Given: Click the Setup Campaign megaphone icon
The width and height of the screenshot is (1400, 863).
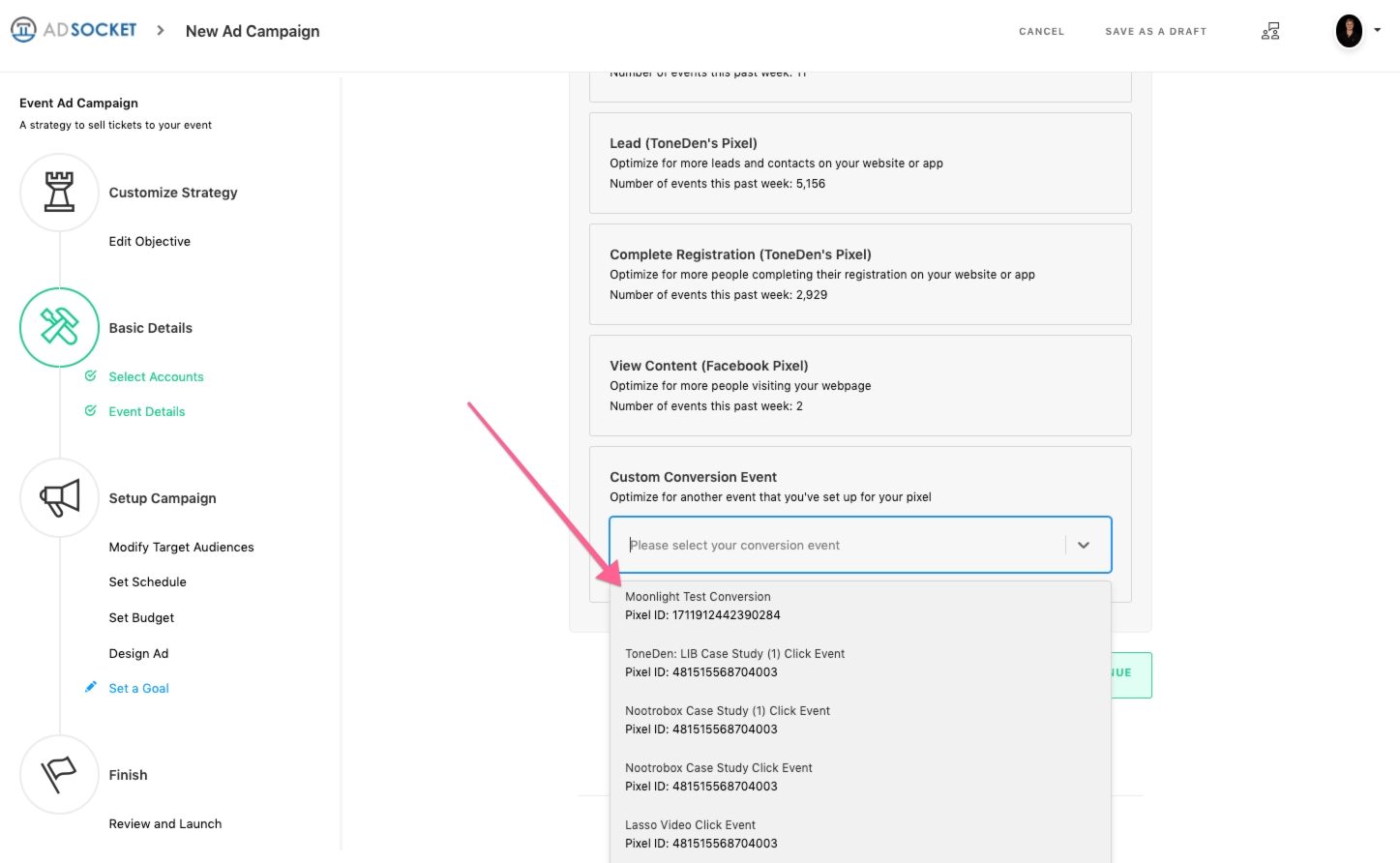Looking at the screenshot, I should pyautogui.click(x=59, y=497).
